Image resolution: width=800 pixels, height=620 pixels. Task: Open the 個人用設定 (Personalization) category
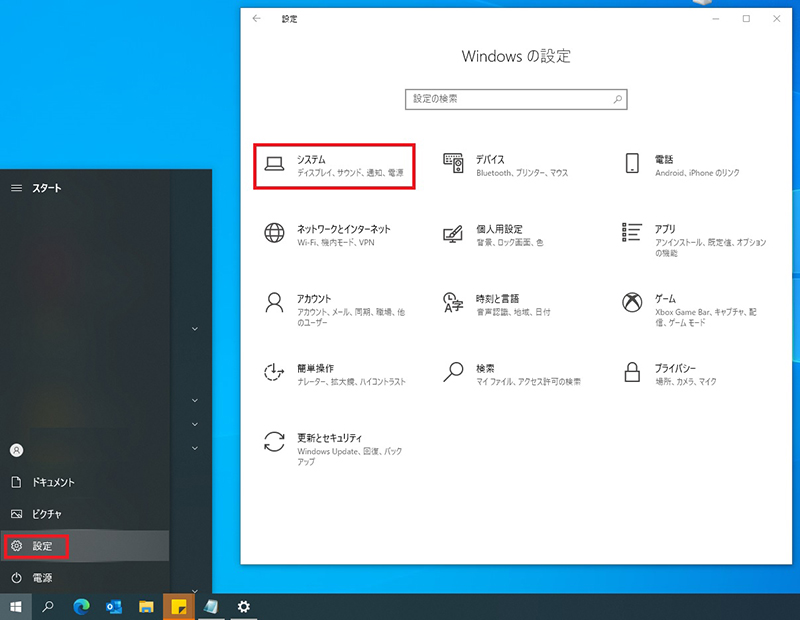[x=493, y=235]
